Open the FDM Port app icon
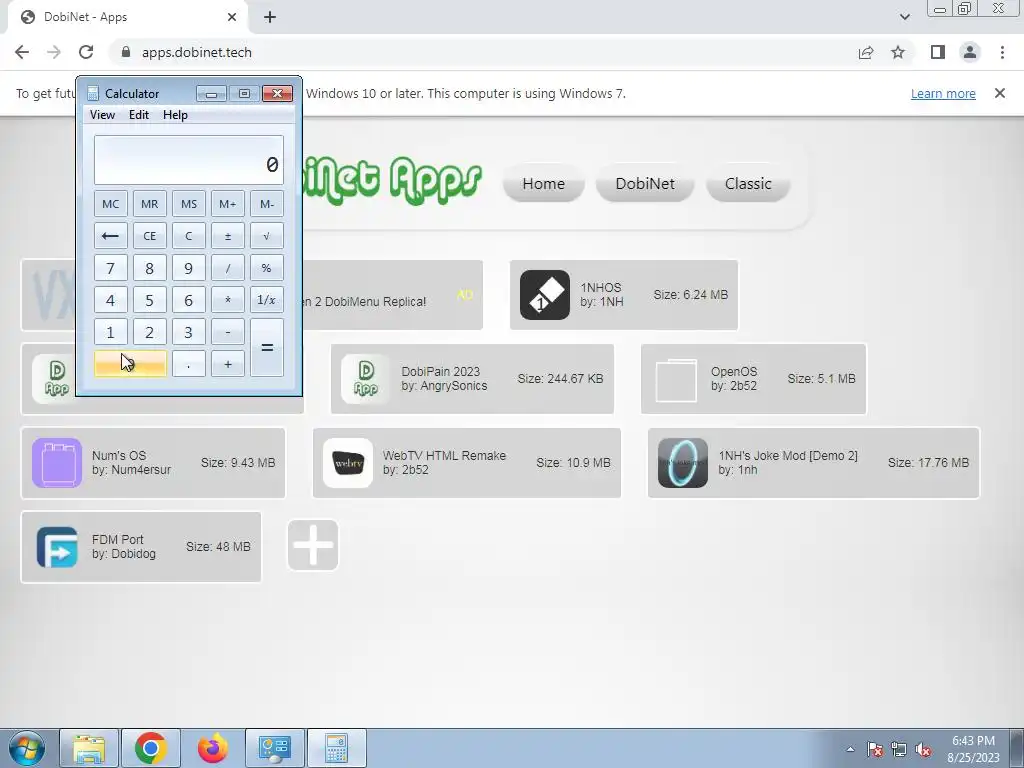This screenshot has height=768, width=1024. (x=57, y=547)
